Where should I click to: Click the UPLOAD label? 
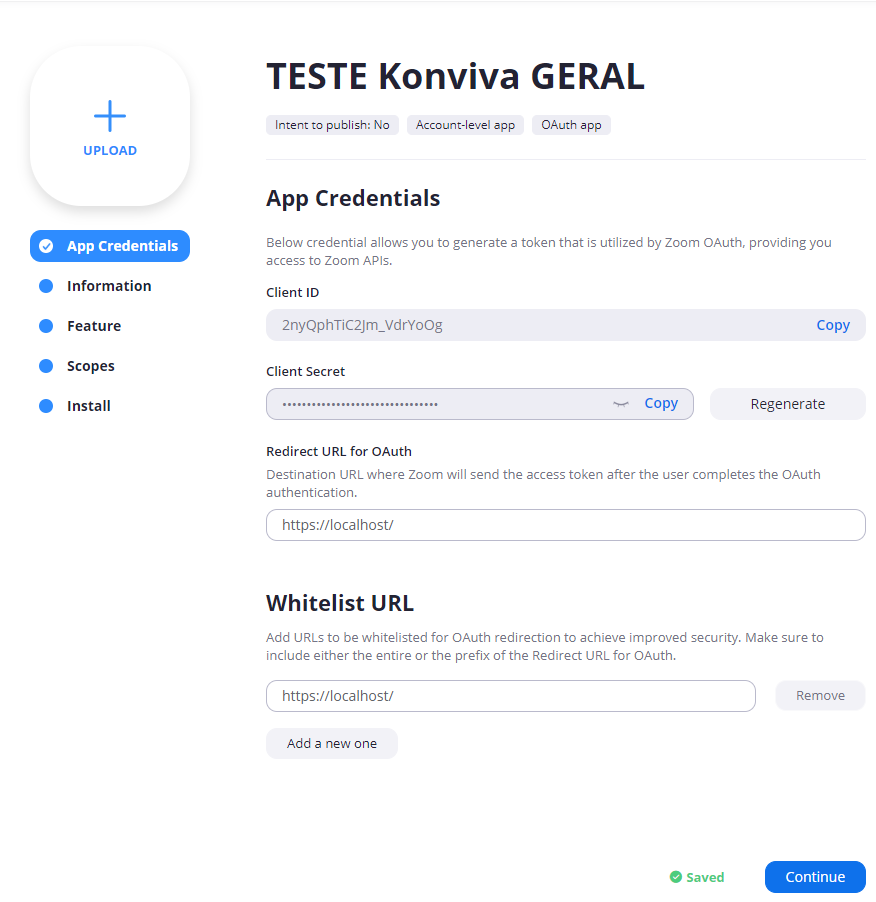110,151
